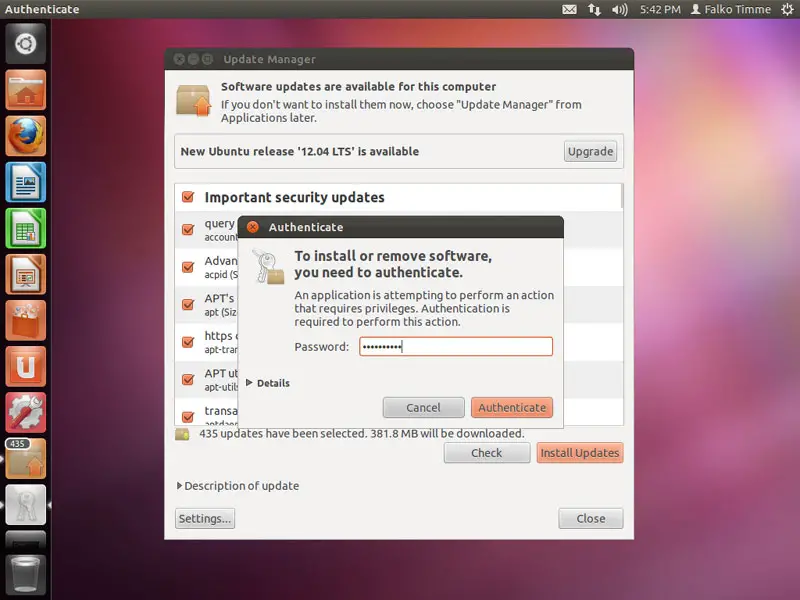The width and height of the screenshot is (800, 600).
Task: Launch Firefox from the launcher
Action: (26, 136)
